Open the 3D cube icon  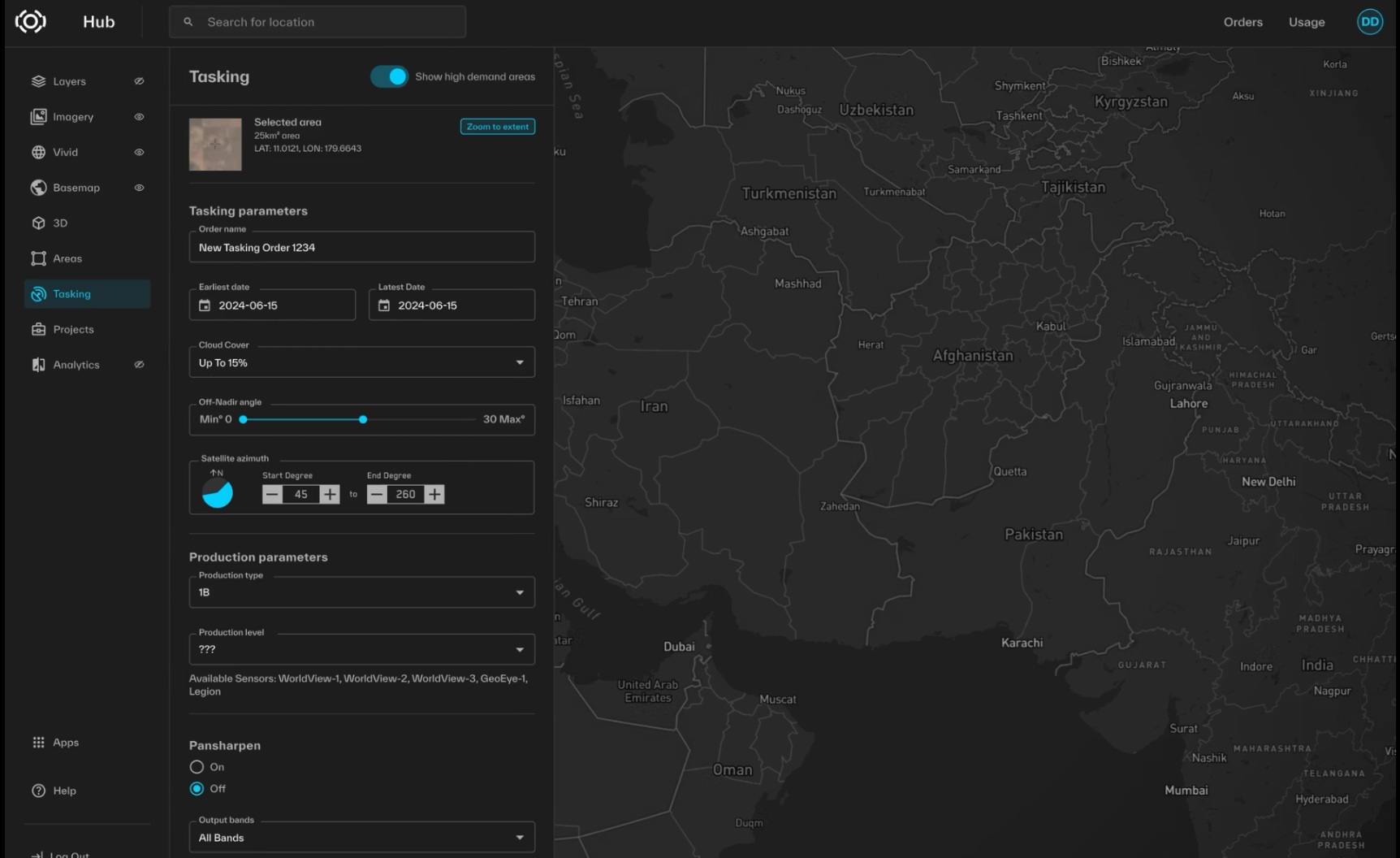point(38,223)
